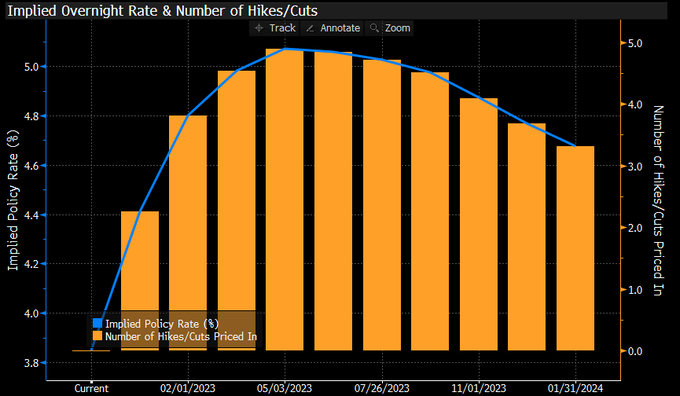Click the Zoom magnifier icon
680x396 pixels.
point(374,28)
